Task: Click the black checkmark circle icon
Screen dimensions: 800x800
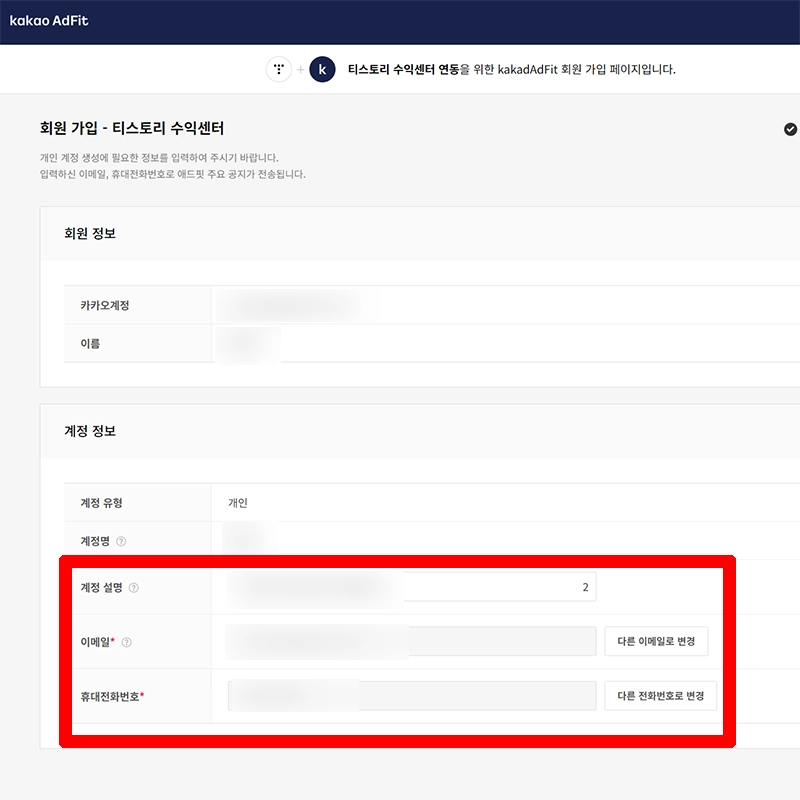Action: pyautogui.click(x=790, y=129)
